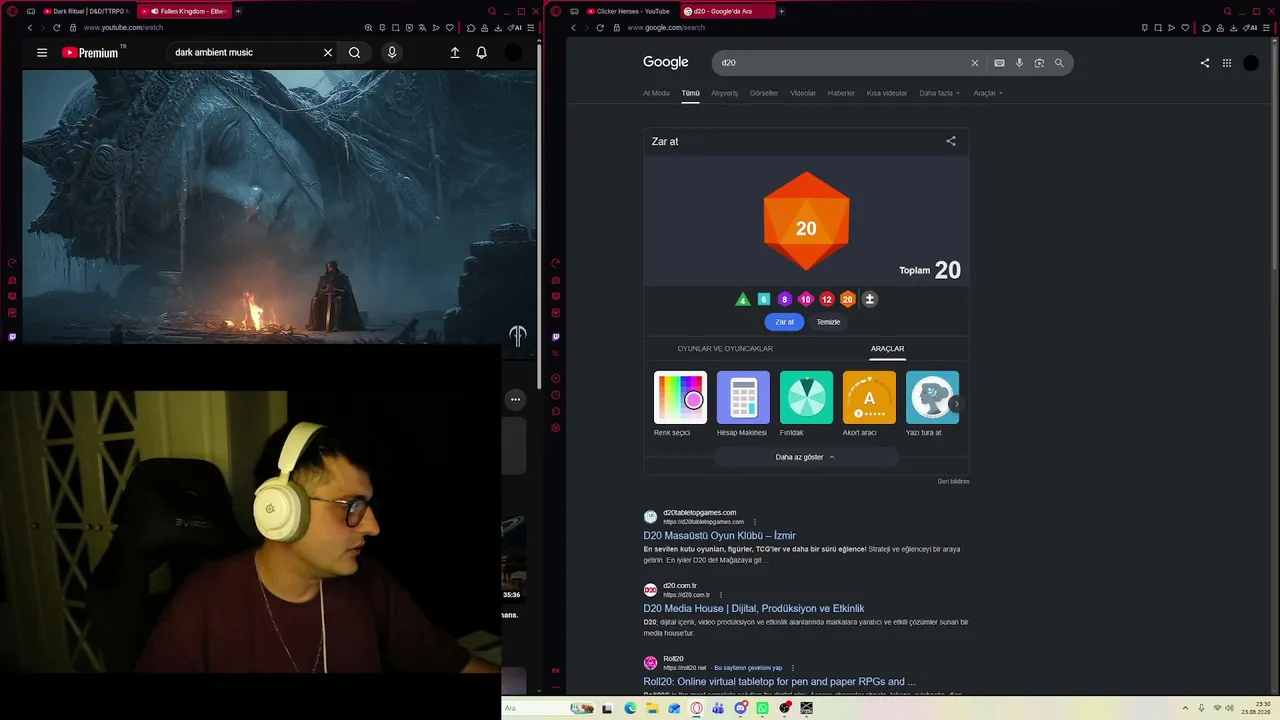Click the 'Temizle' clear button

coord(828,322)
